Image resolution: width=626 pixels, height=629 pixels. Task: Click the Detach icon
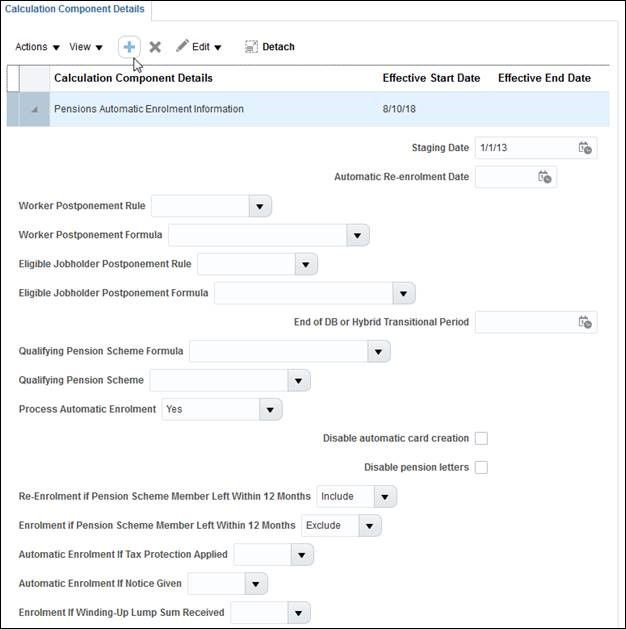point(251,47)
